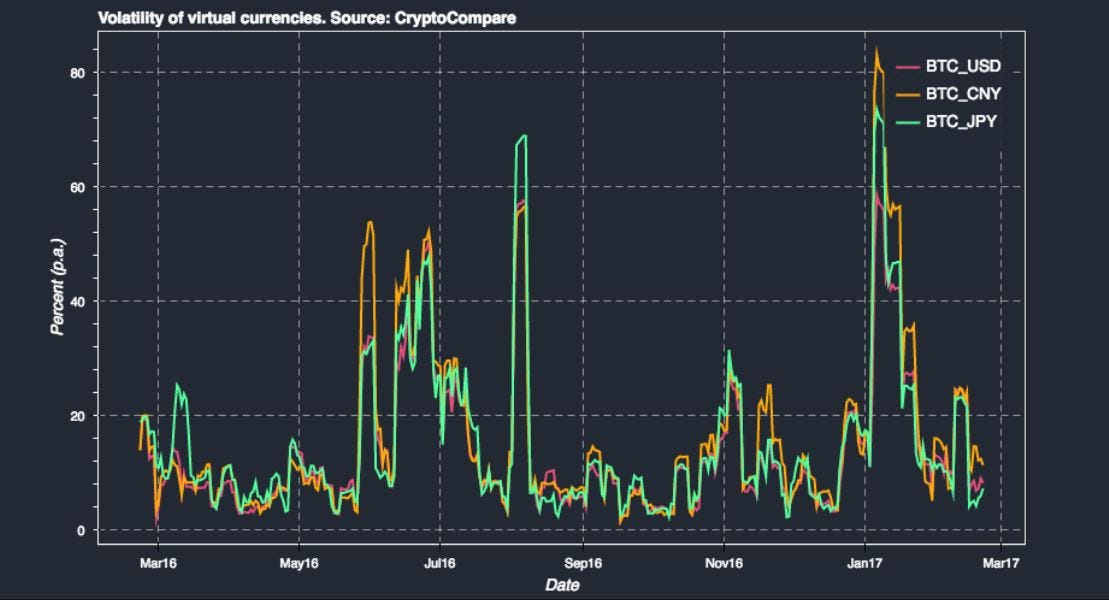Image resolution: width=1109 pixels, height=600 pixels.
Task: Select the Jan17 tick label
Action: pos(865,563)
